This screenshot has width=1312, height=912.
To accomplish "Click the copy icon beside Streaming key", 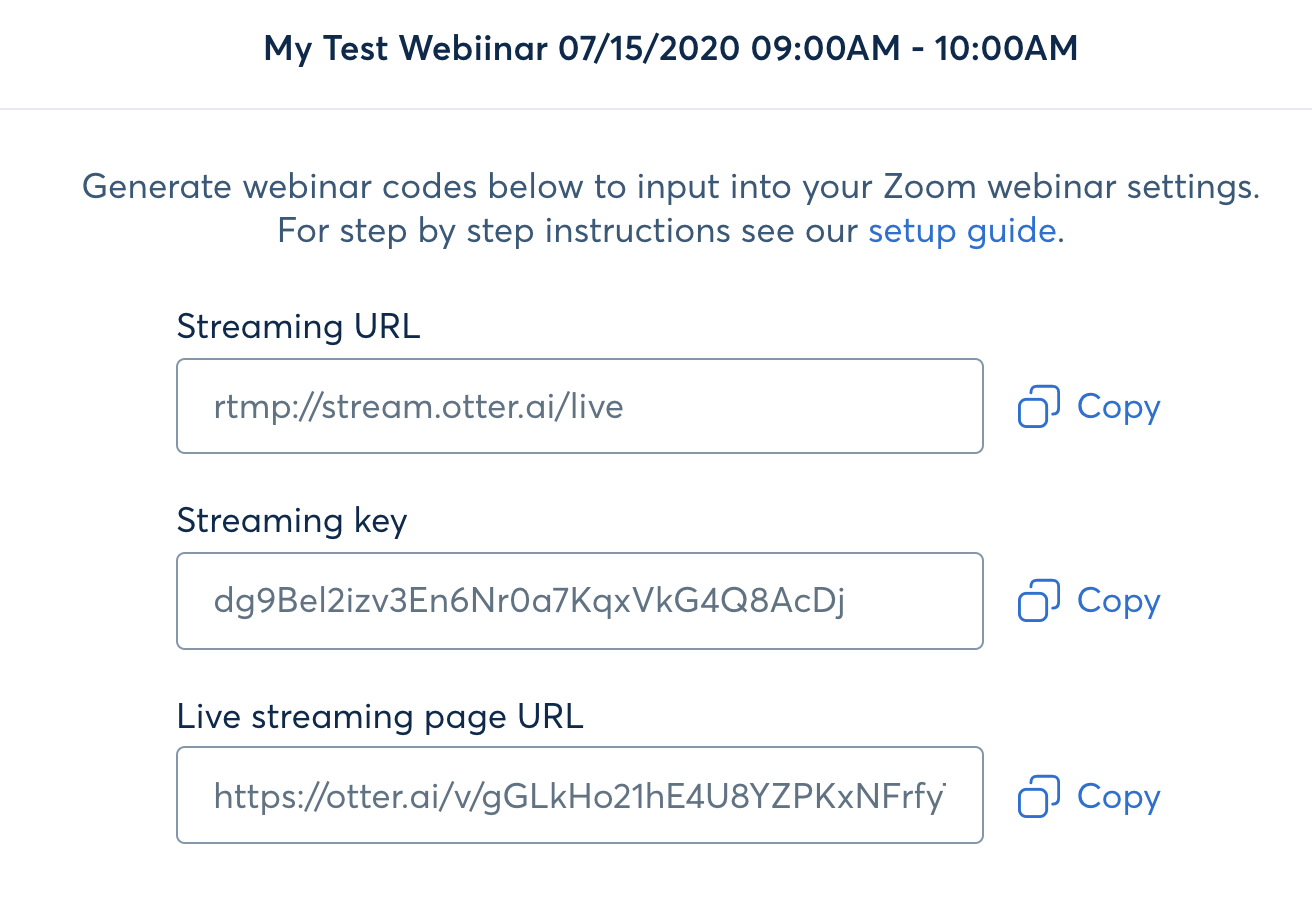I will (1038, 602).
